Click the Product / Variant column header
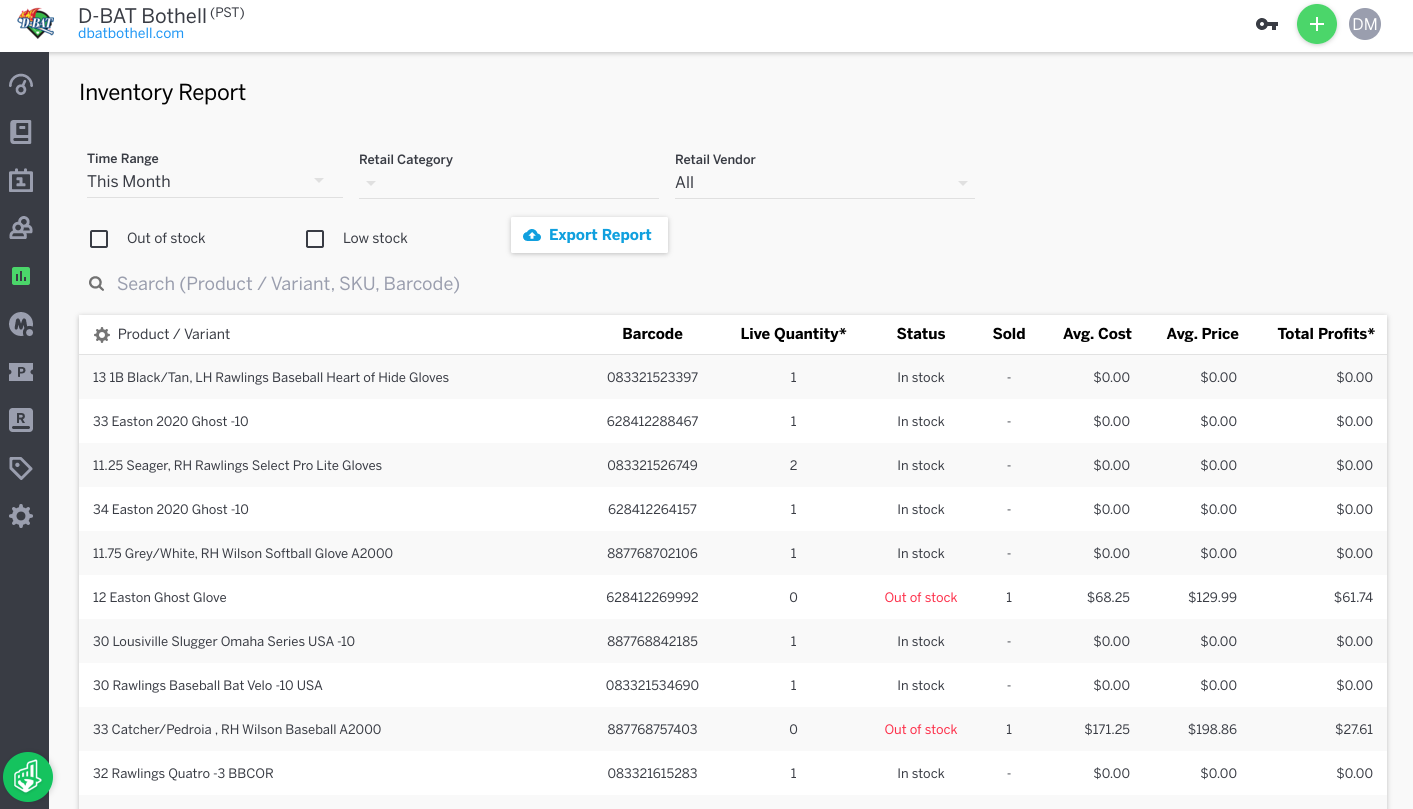Viewport: 1413px width, 809px height. 174,334
